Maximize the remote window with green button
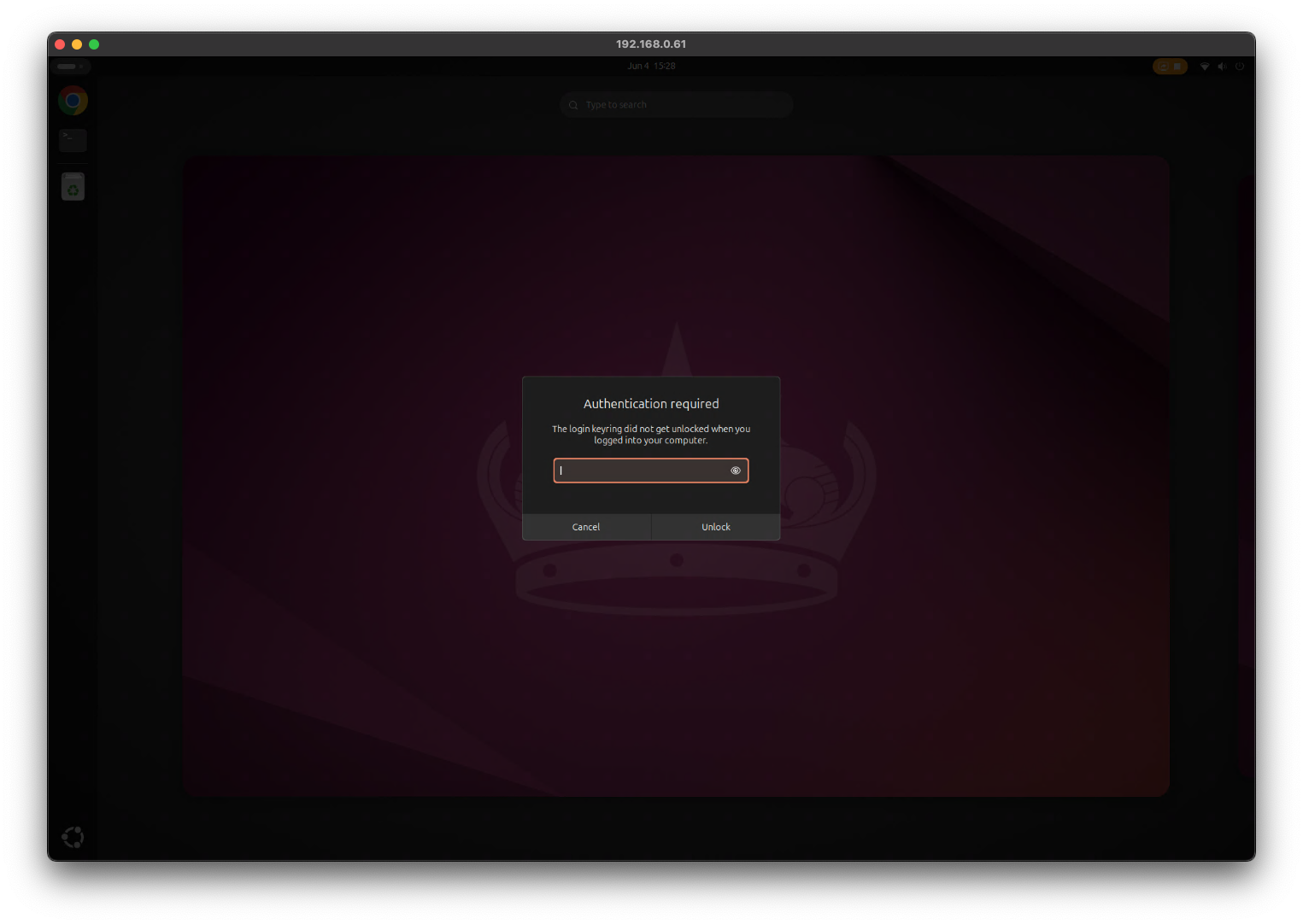Screen dimensions: 1303x924 click(94, 44)
